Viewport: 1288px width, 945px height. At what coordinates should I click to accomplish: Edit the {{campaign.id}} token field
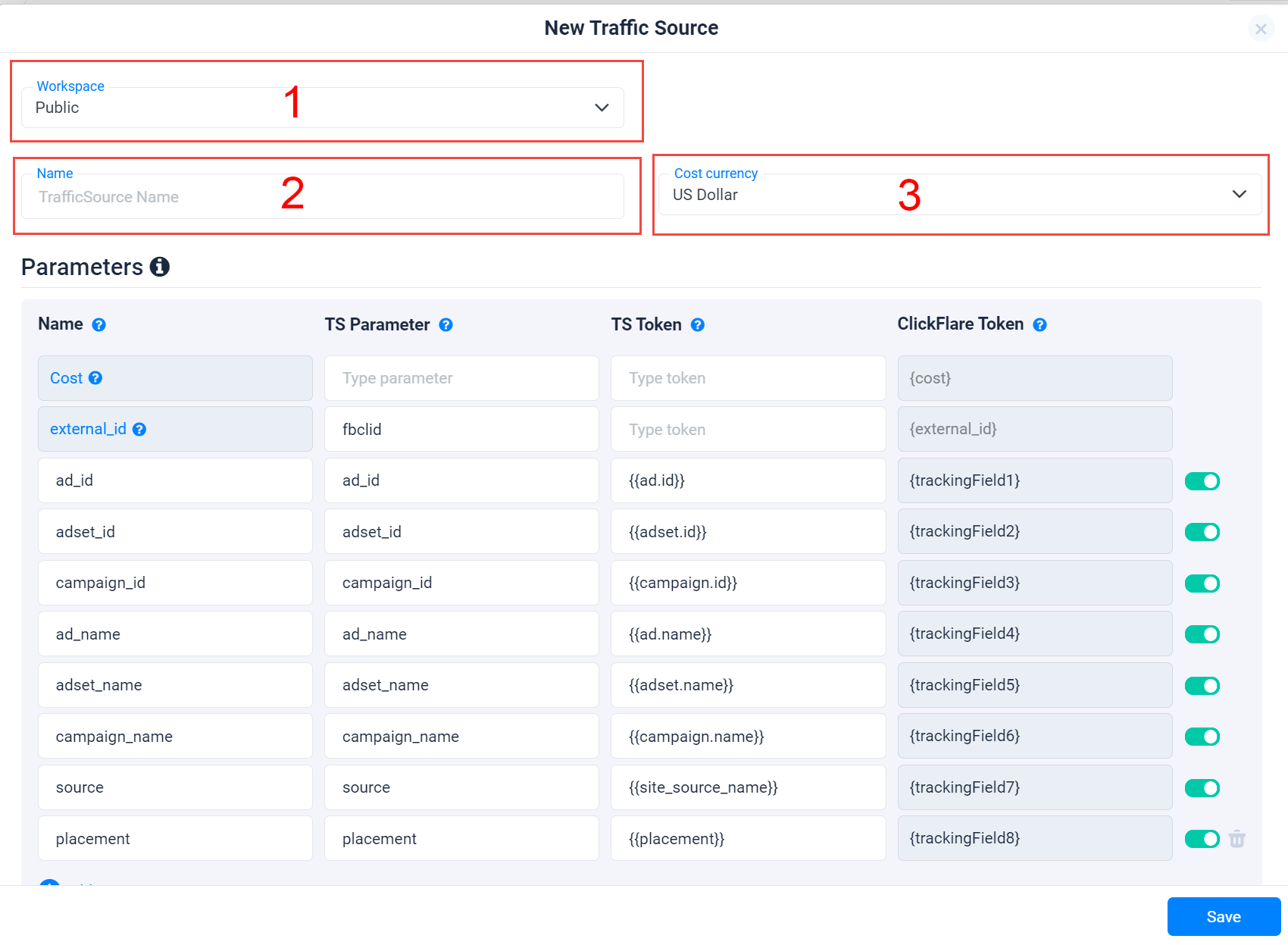748,583
